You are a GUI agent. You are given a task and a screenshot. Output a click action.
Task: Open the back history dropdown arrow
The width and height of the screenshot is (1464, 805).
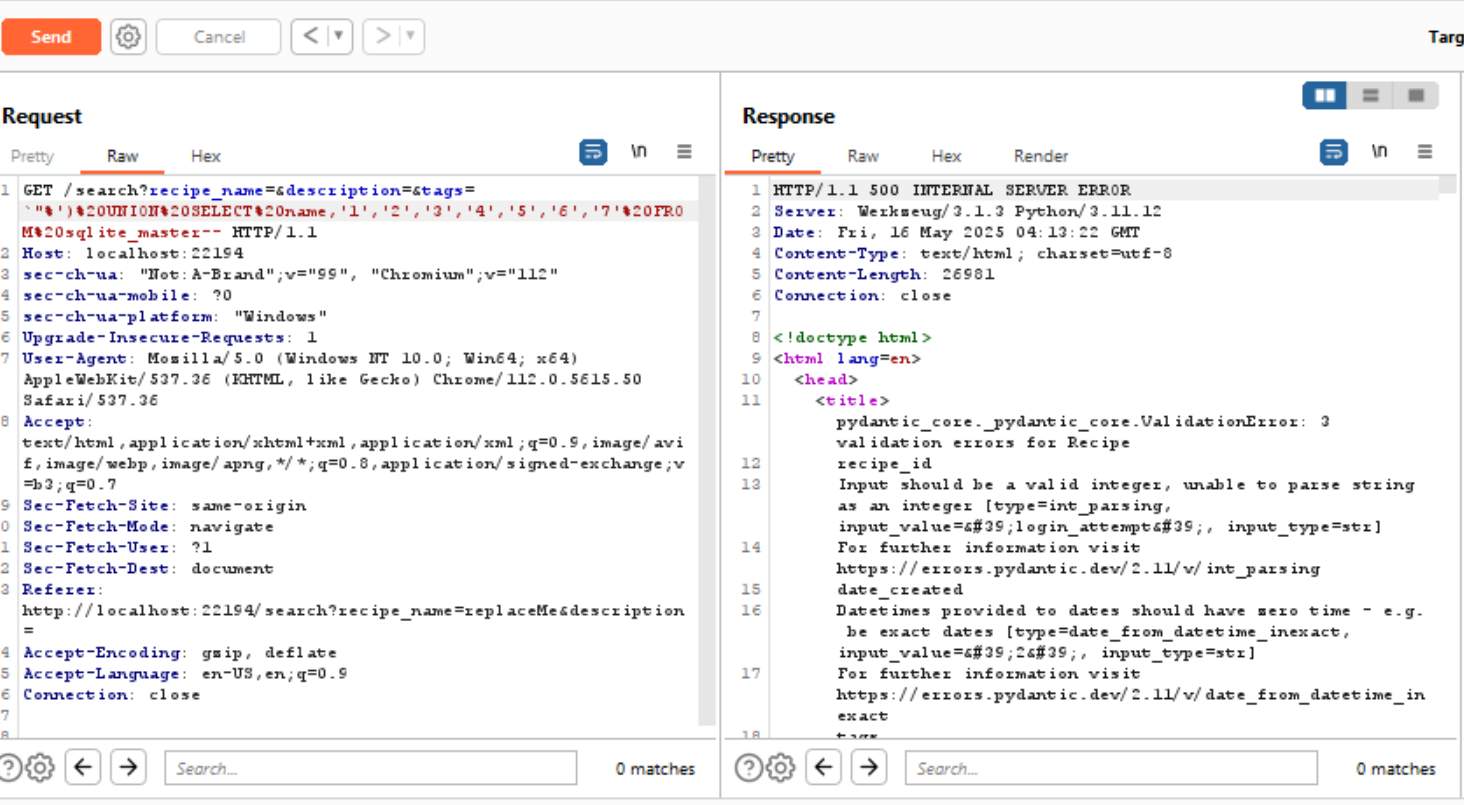click(x=339, y=37)
